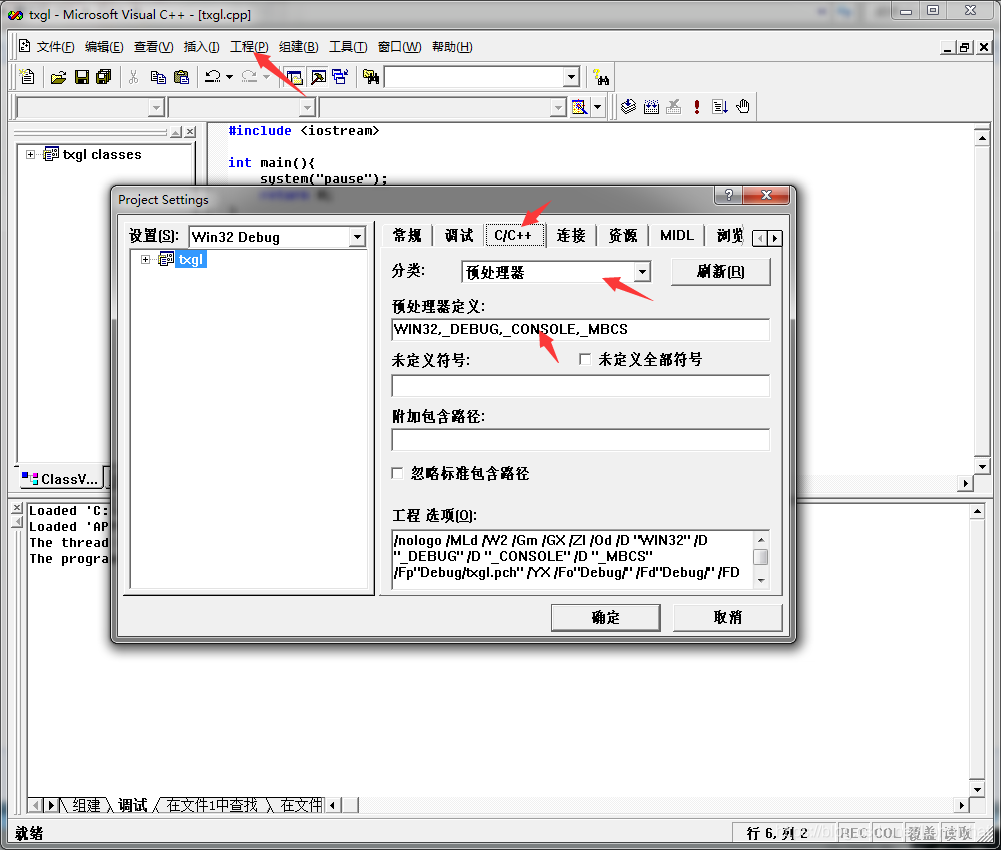Click the 工程选项 scrollbar thumb
This screenshot has width=1001, height=850.
(760, 557)
